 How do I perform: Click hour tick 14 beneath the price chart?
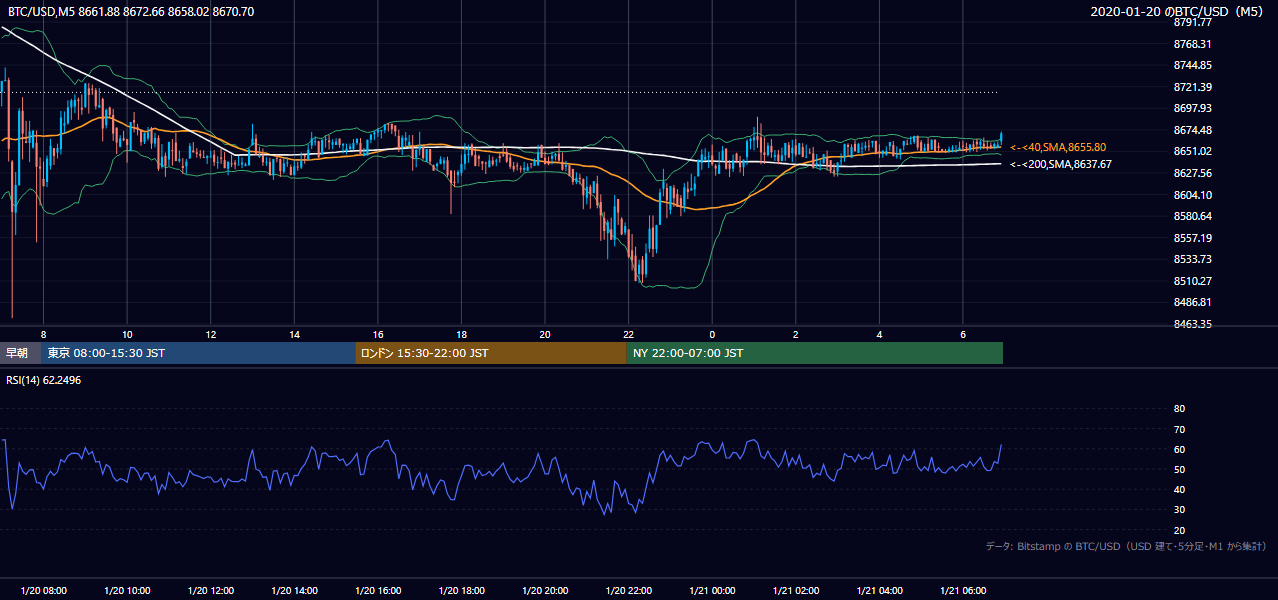click(294, 333)
